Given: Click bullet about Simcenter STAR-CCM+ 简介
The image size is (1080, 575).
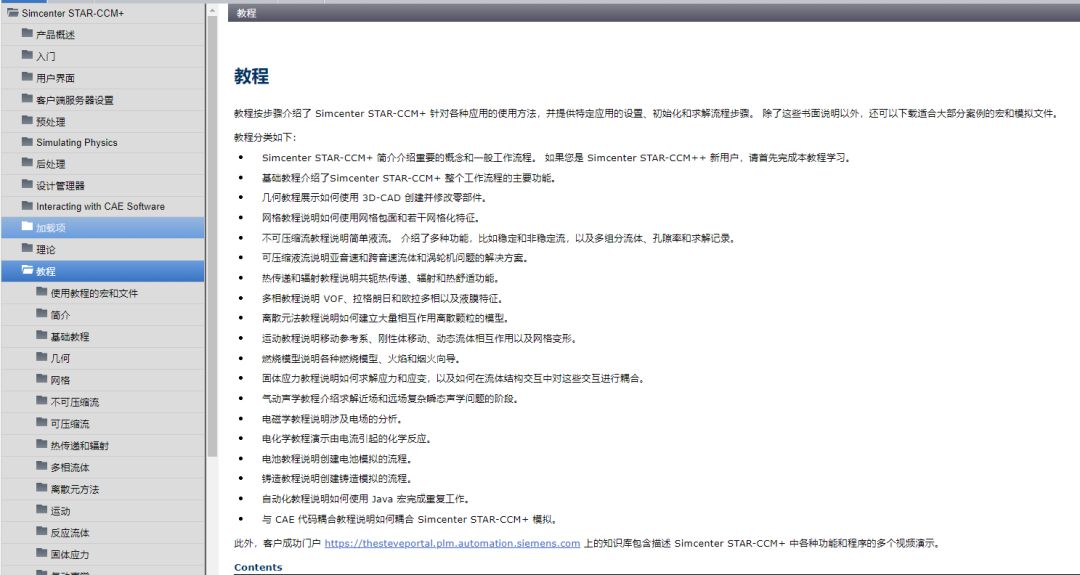Looking at the screenshot, I should pos(556,157).
